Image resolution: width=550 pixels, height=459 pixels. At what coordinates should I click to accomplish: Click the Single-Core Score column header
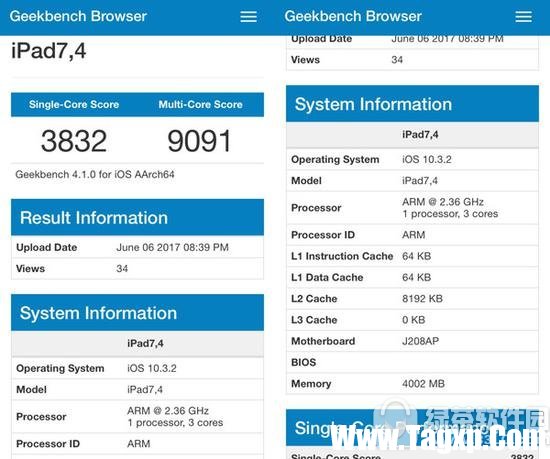coord(74,104)
